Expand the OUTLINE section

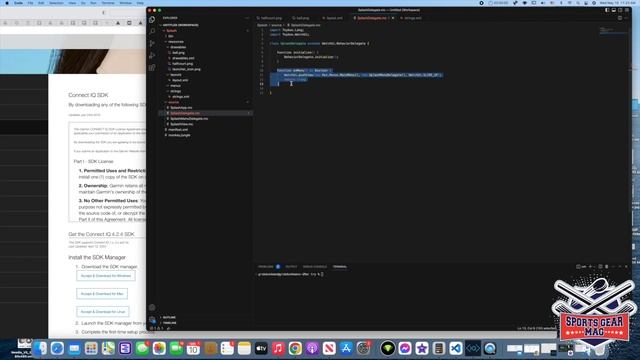pos(169,317)
